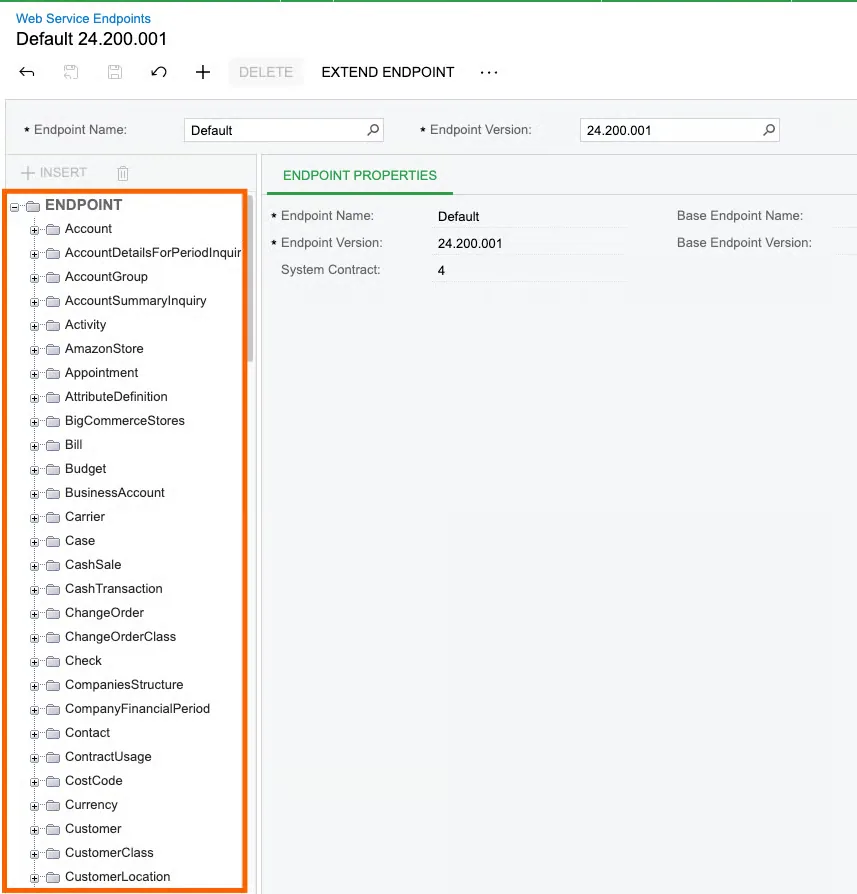Click the Base Endpoint Version label

[x=744, y=242]
